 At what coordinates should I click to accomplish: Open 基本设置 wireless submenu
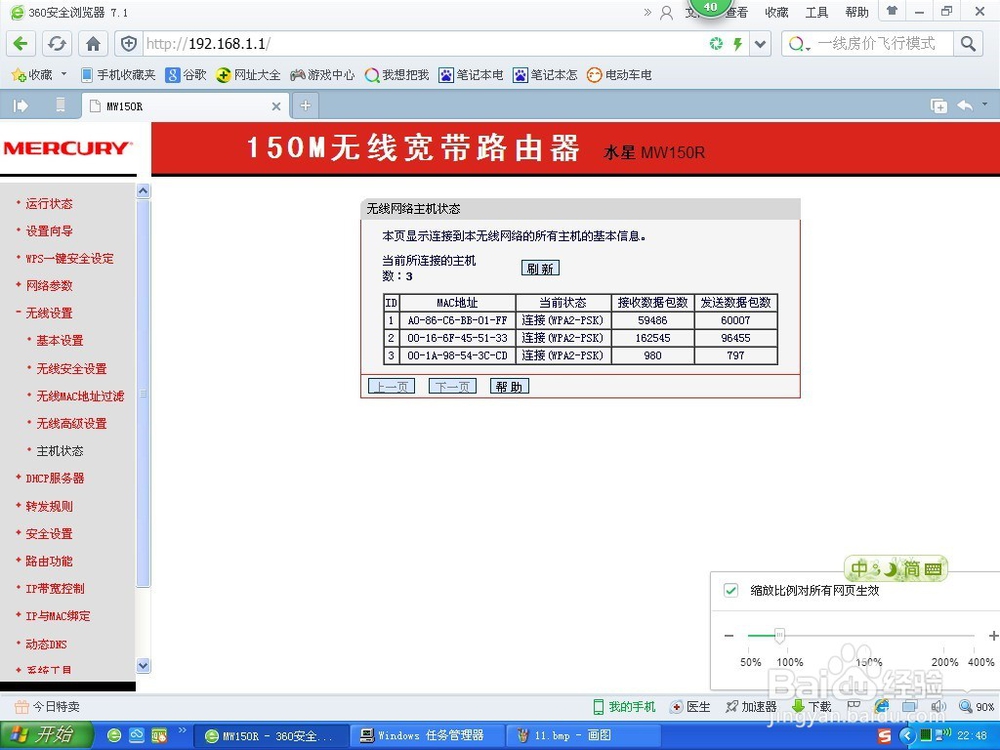click(60, 341)
